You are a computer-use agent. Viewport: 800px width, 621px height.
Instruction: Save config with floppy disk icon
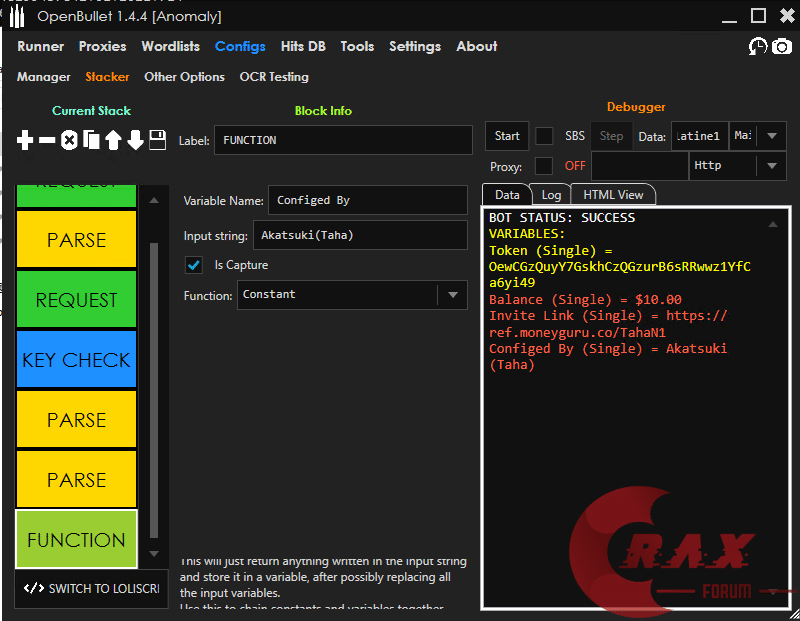tap(158, 140)
